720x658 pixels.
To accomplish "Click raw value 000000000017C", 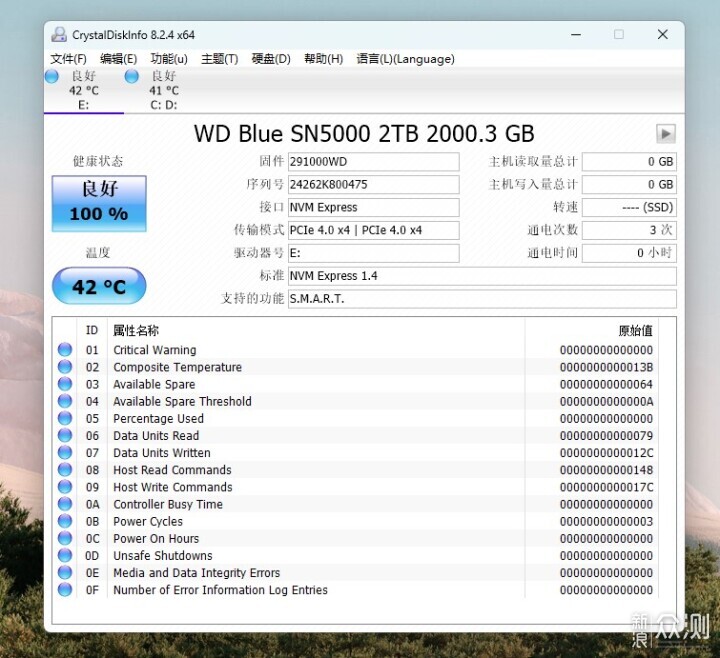I will (x=606, y=487).
